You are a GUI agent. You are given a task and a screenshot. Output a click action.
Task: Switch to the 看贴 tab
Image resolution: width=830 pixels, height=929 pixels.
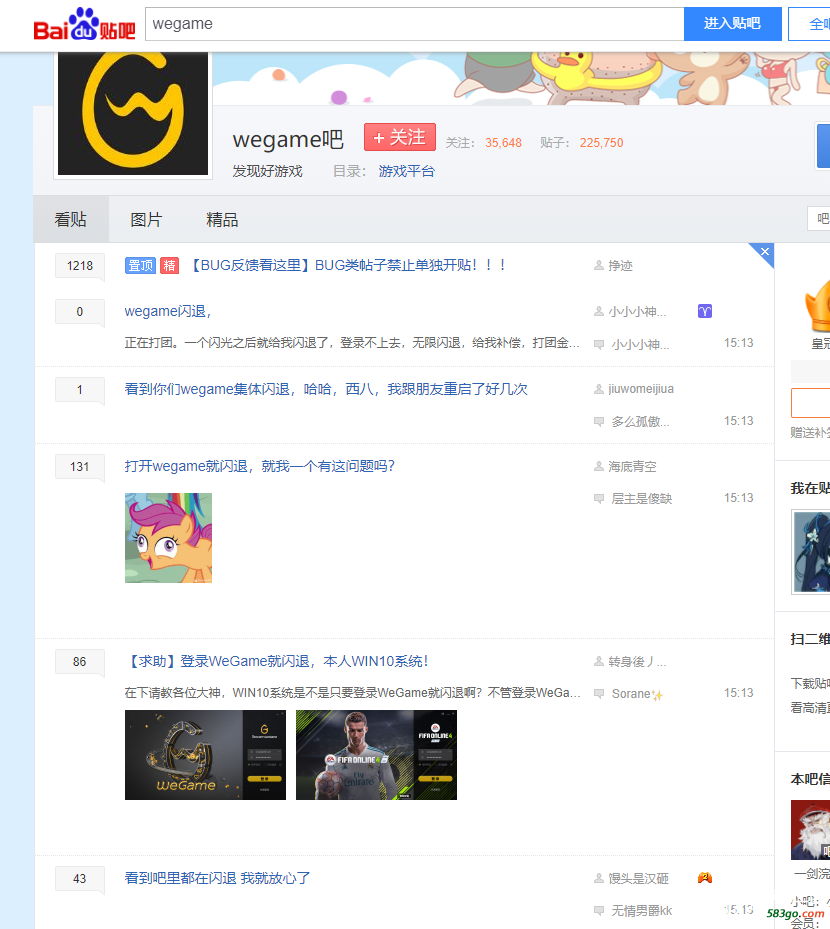pyautogui.click(x=71, y=220)
